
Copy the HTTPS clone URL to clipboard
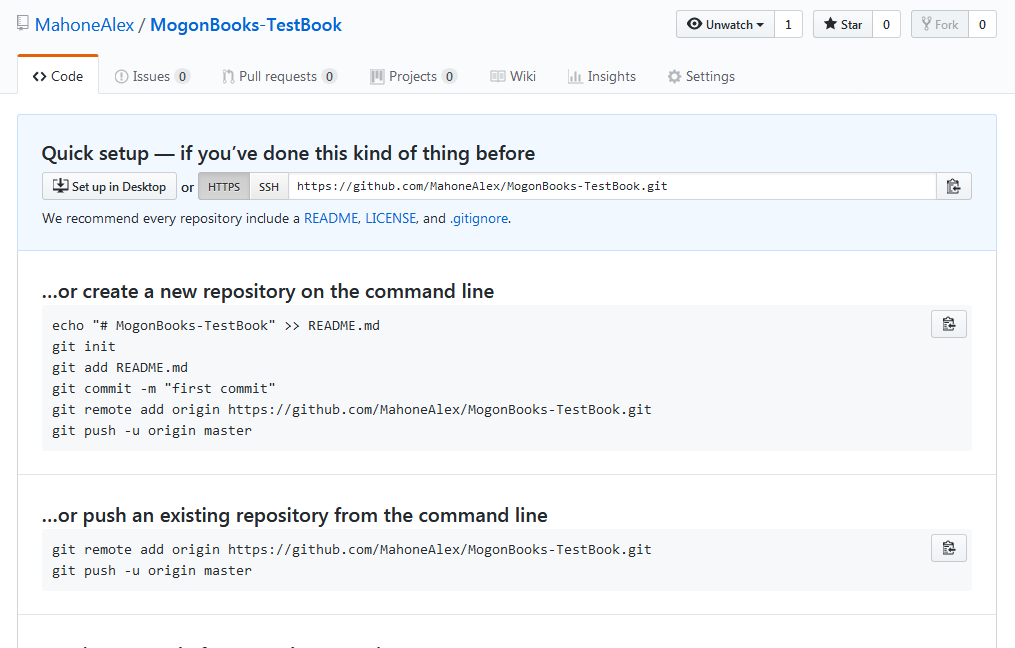[x=953, y=185]
